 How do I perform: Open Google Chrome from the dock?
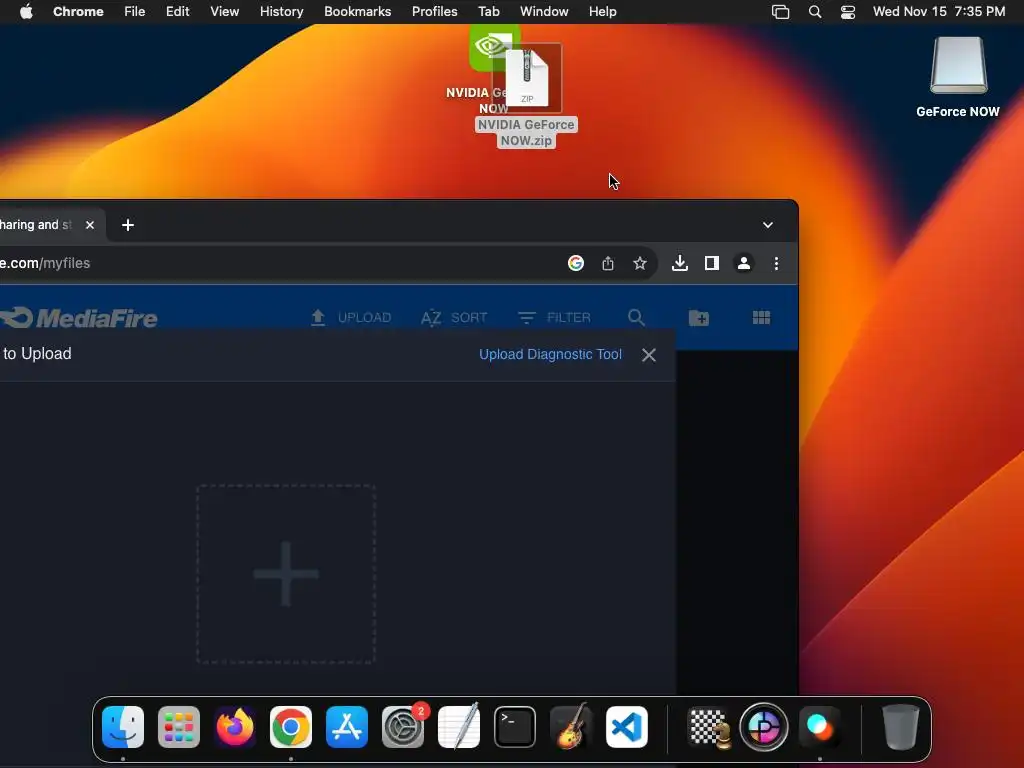[291, 726]
